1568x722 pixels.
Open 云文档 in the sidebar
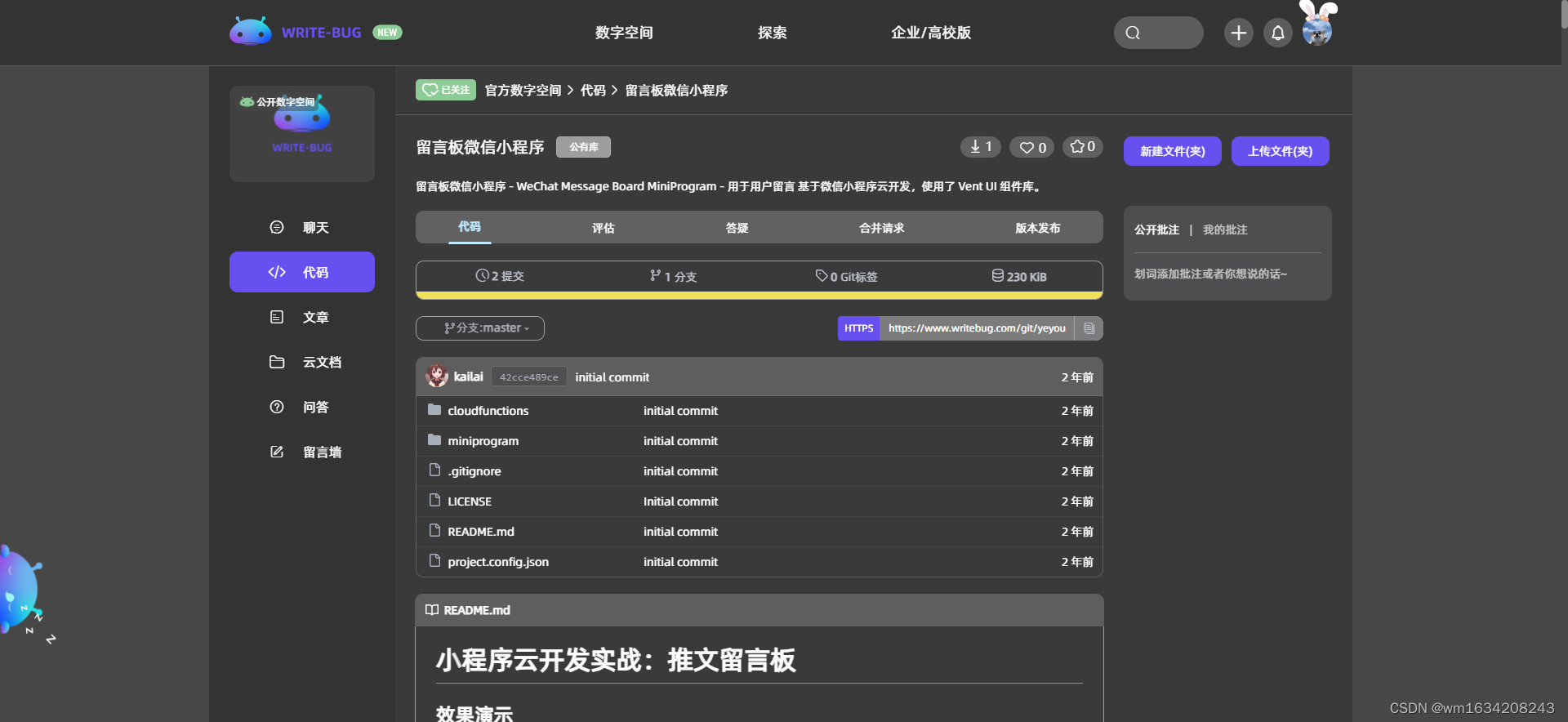(302, 362)
